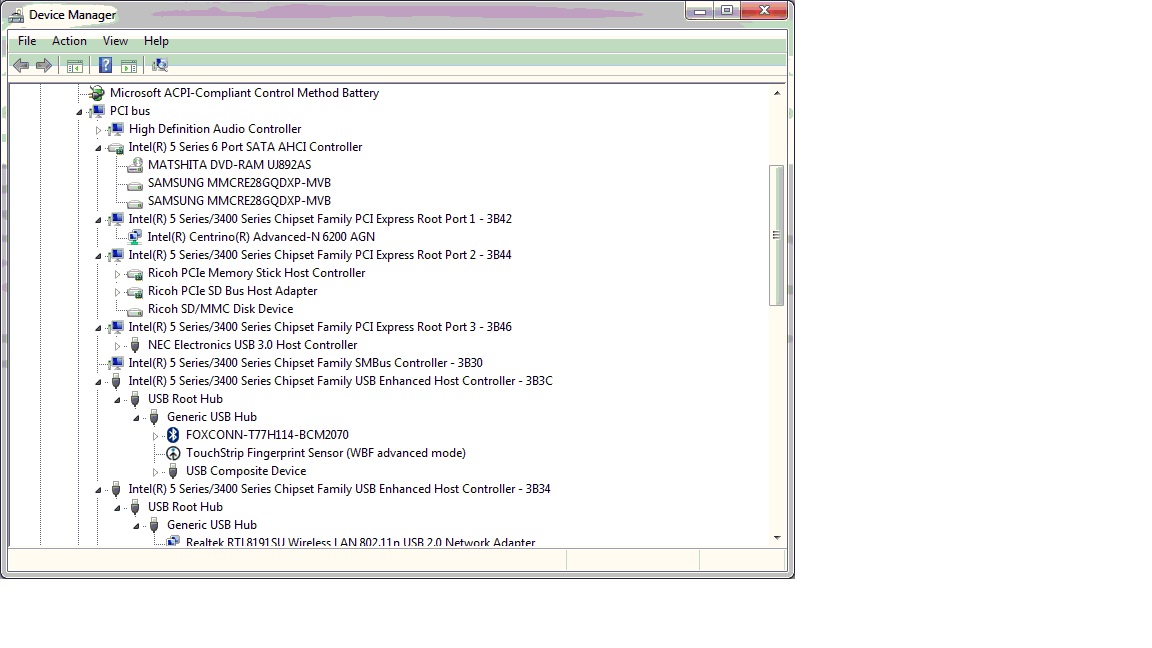
Task: Click the USB Composite Device plug icon
Action: pos(173,471)
